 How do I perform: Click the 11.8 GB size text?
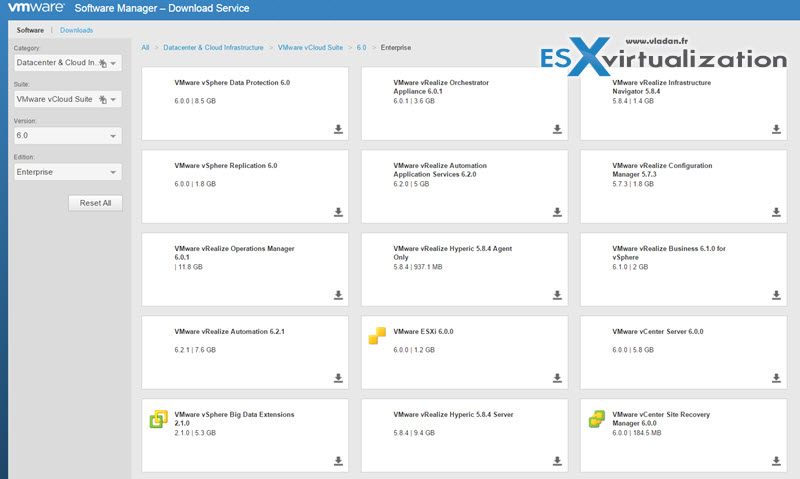(x=188, y=267)
